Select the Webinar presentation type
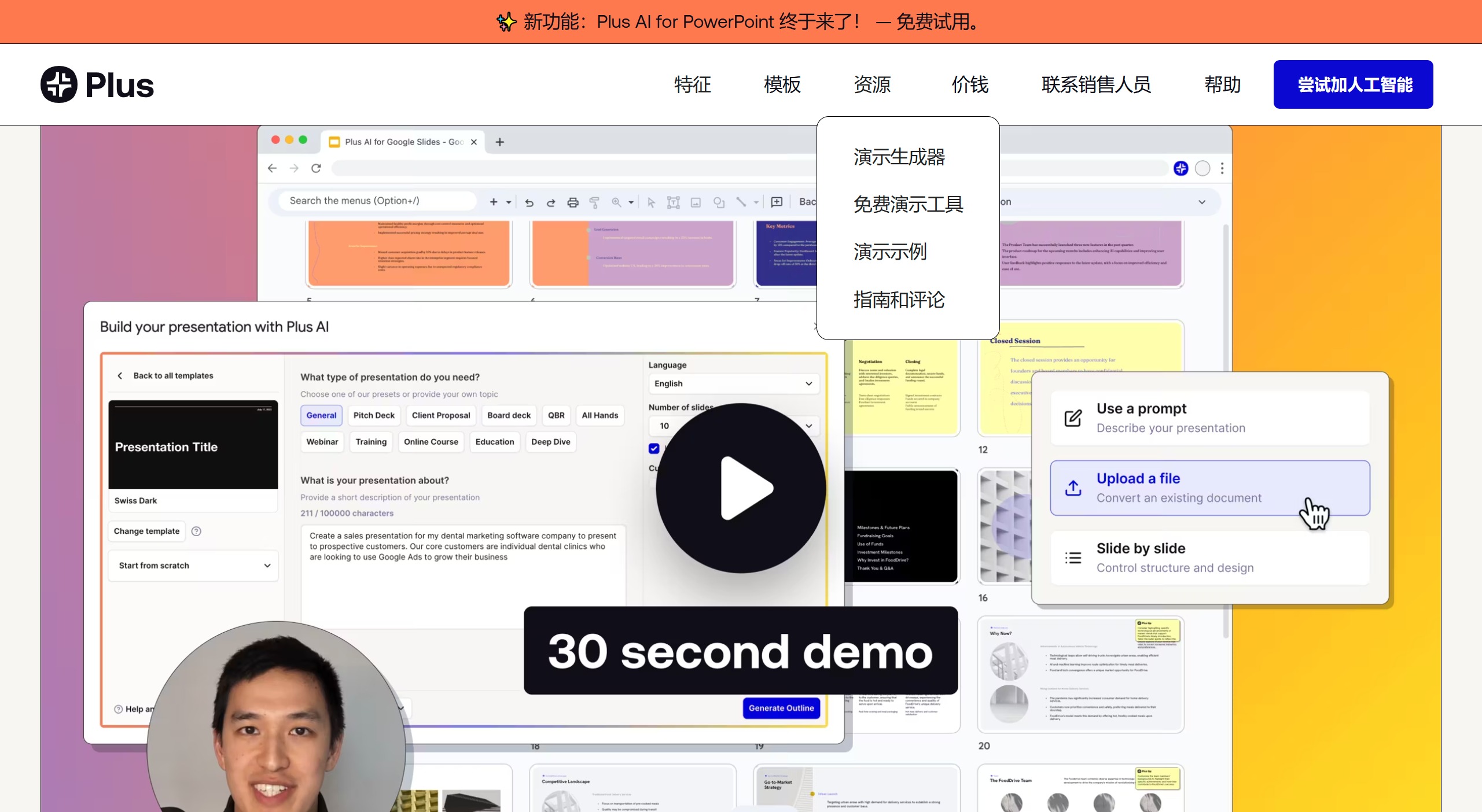The image size is (1482, 812). coord(322,442)
